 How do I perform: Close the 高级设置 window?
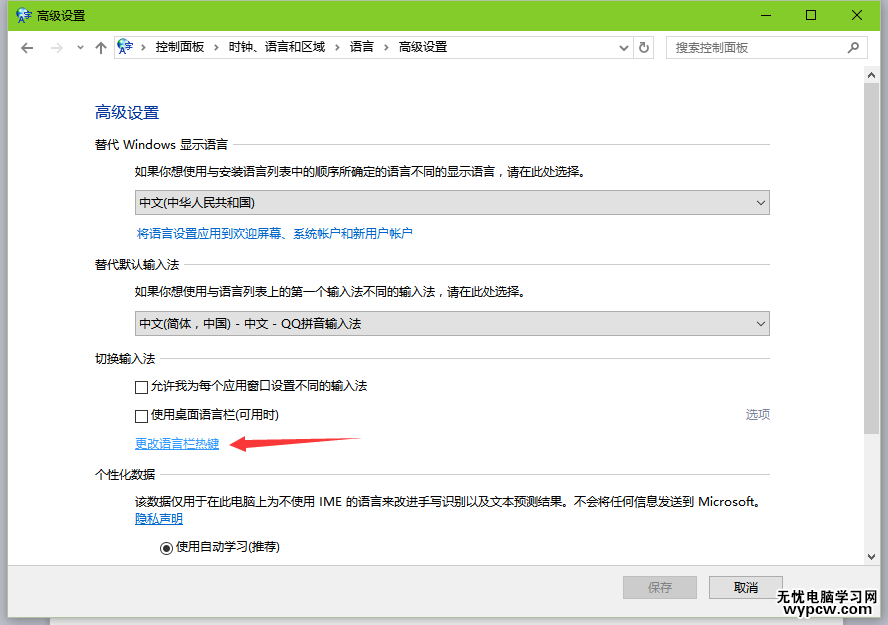click(x=857, y=15)
